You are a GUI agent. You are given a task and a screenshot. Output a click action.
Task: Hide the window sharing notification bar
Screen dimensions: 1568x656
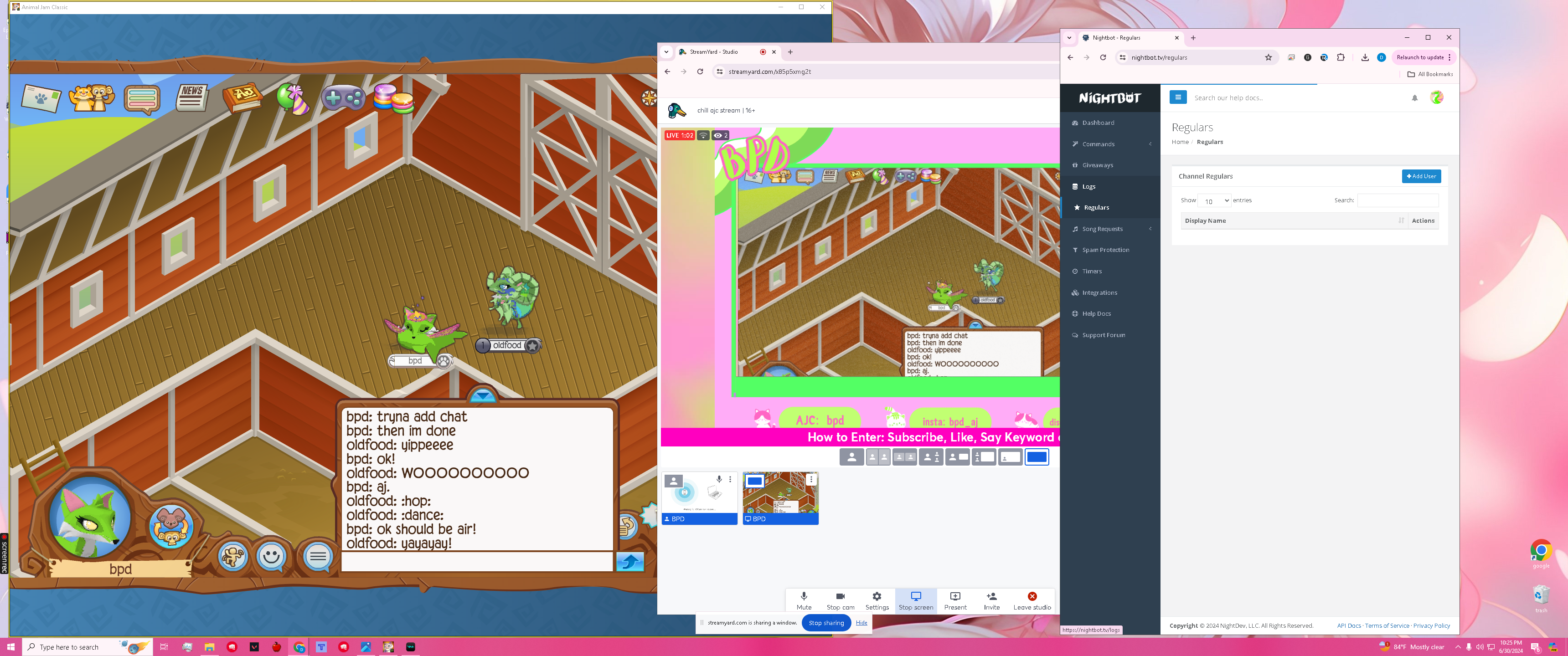(861, 623)
